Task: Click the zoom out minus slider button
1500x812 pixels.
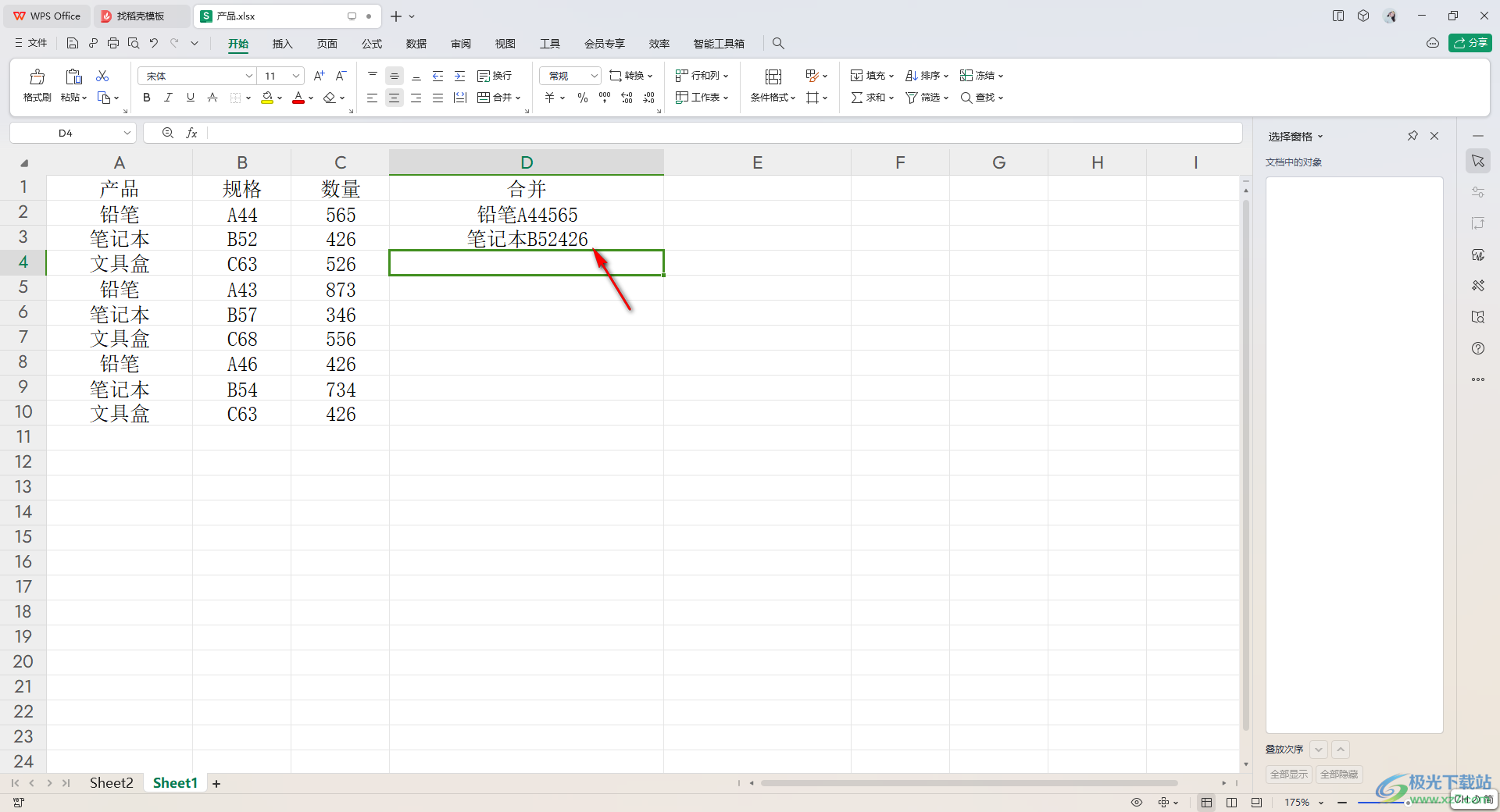Action: [x=1342, y=803]
